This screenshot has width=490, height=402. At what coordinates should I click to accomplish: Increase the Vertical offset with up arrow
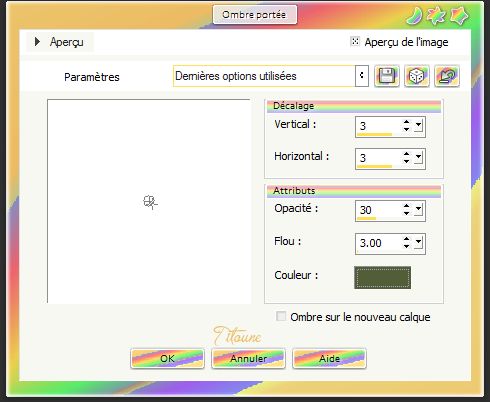tap(406, 122)
